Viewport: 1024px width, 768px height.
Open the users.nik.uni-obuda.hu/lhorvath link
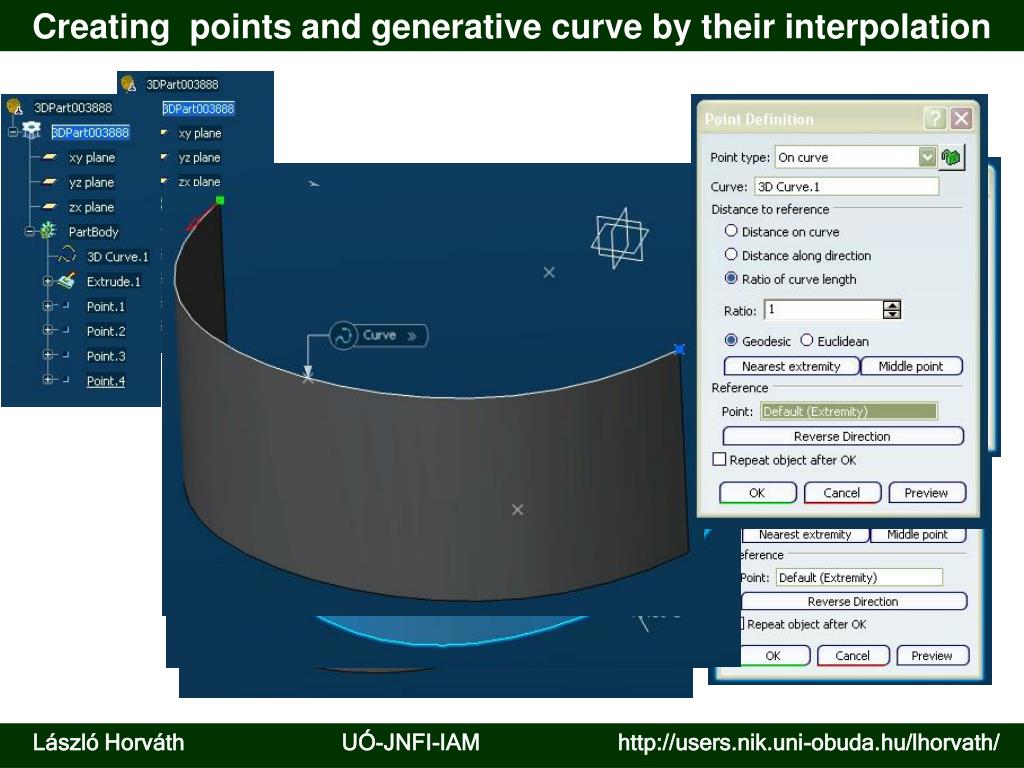[808, 743]
